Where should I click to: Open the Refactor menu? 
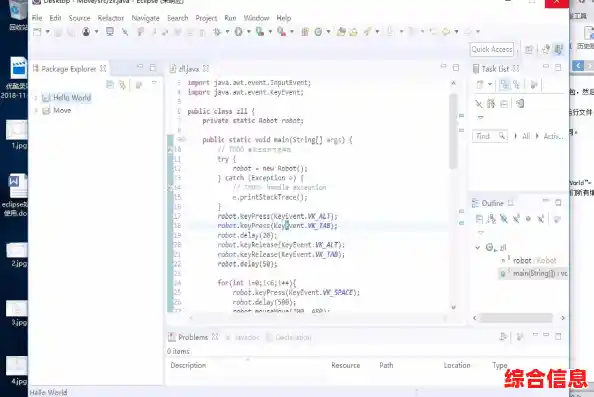tap(111, 18)
